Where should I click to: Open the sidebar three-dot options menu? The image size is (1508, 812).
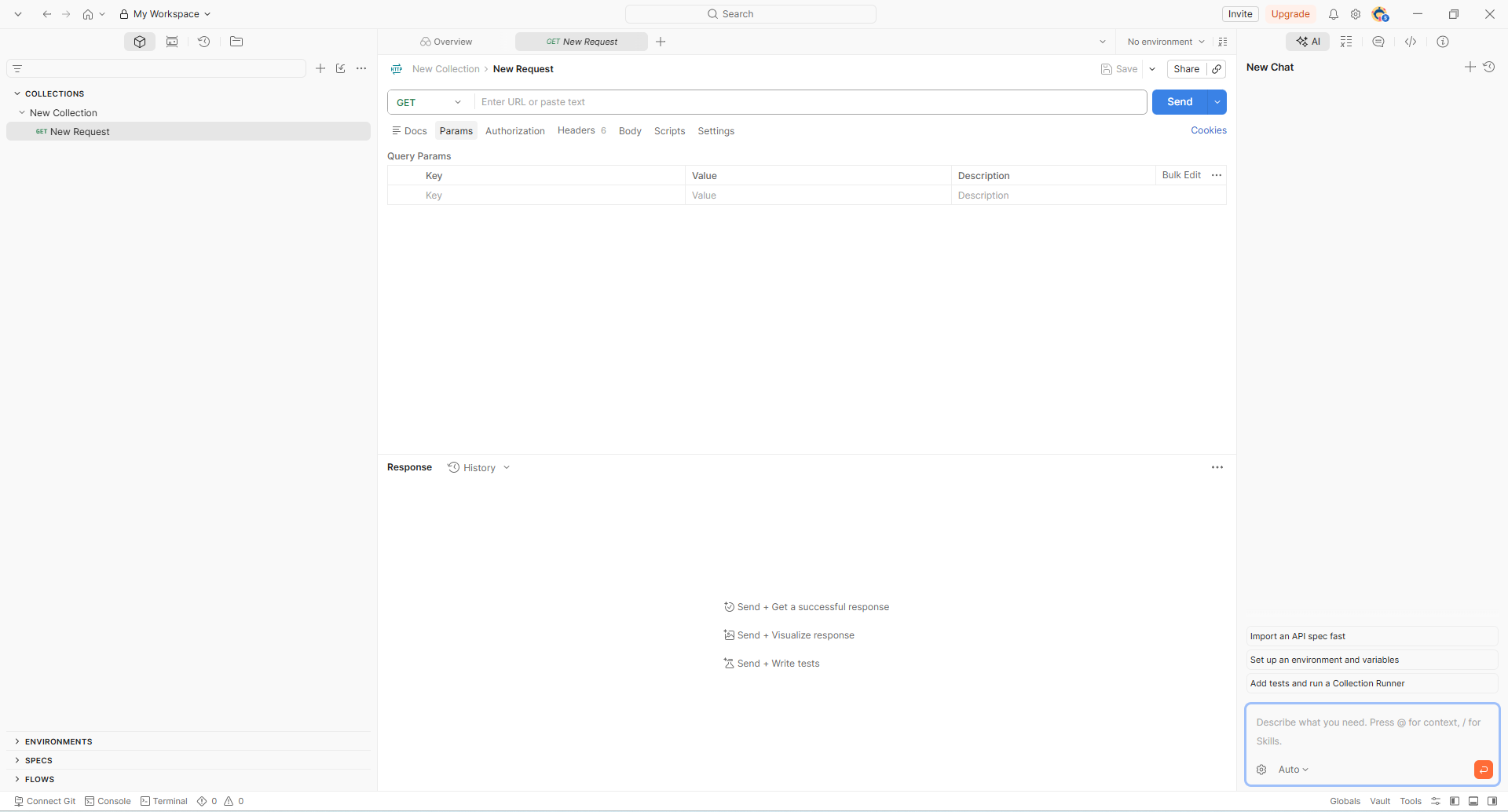coord(361,68)
